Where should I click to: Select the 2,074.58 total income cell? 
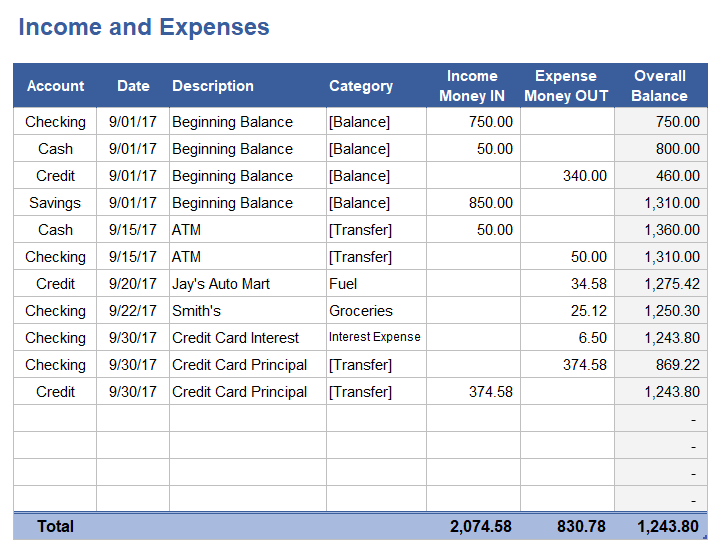(480, 526)
